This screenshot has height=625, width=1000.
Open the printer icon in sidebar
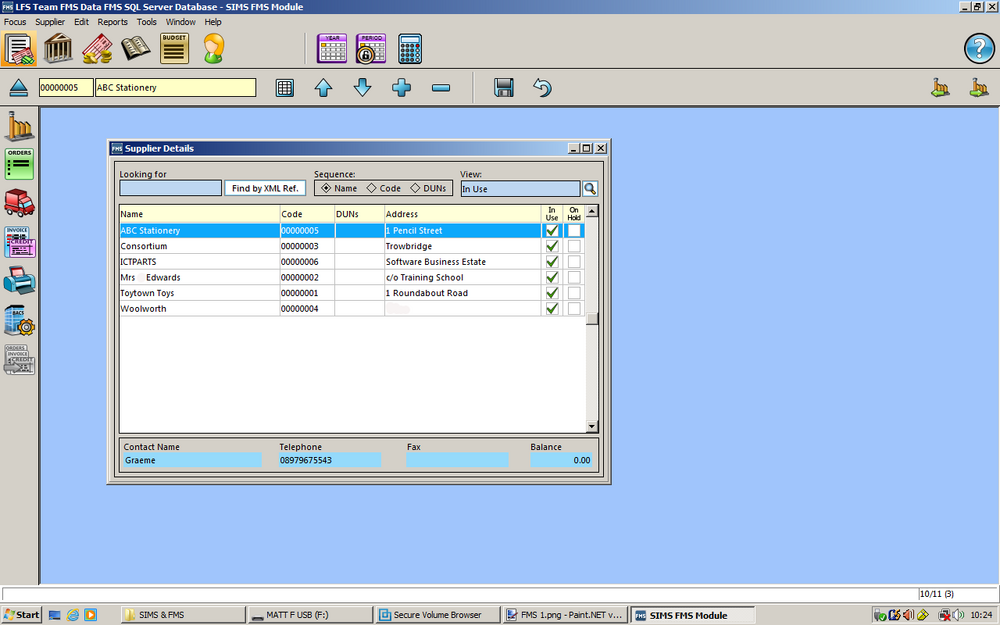(19, 281)
